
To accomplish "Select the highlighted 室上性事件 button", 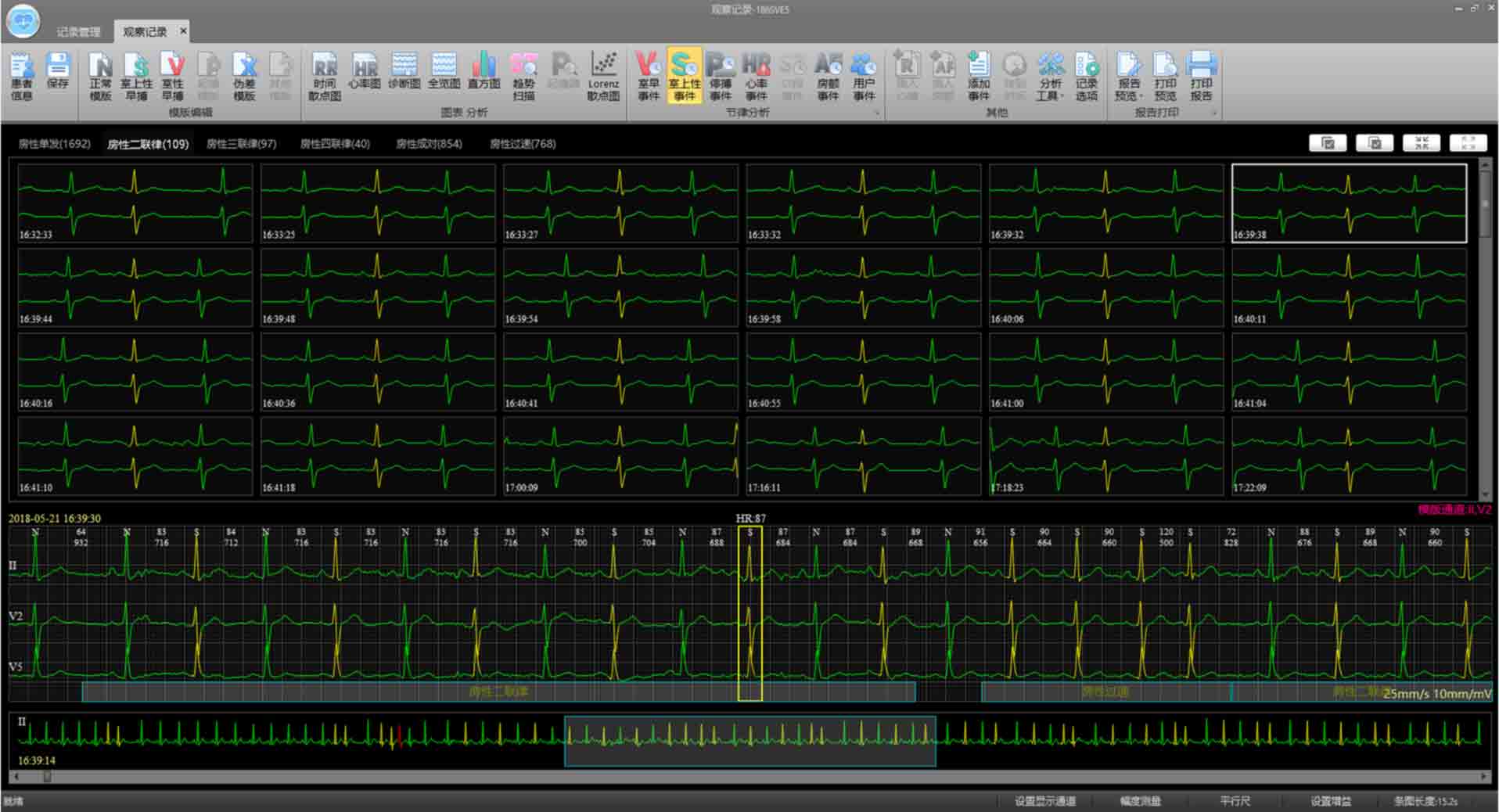I will click(685, 76).
